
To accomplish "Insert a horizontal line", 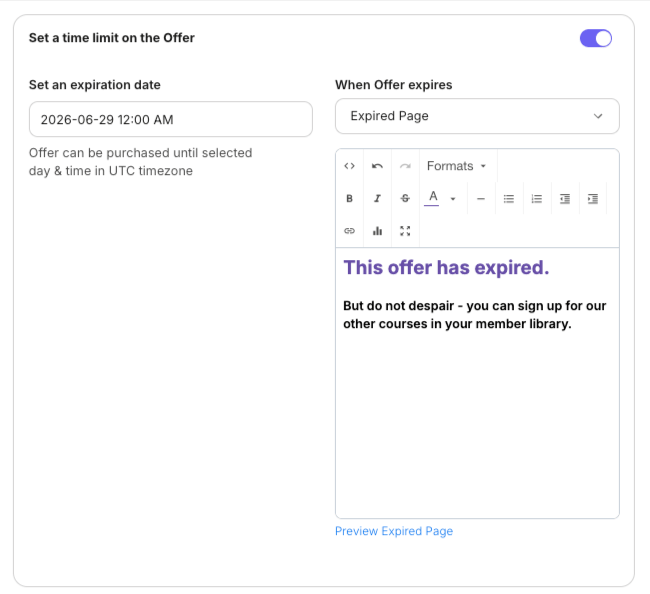I will 481,199.
